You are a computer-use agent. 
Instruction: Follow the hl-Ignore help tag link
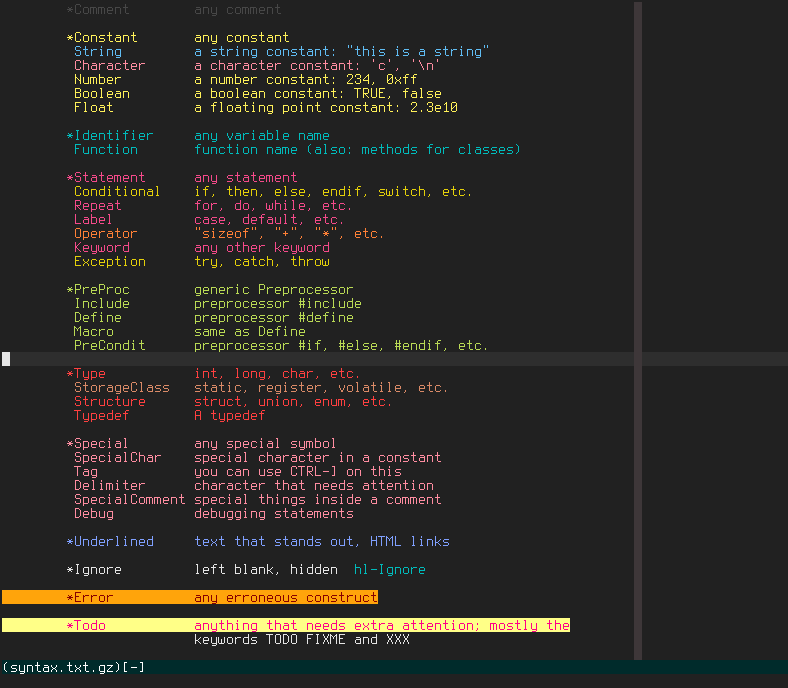click(x=389, y=570)
